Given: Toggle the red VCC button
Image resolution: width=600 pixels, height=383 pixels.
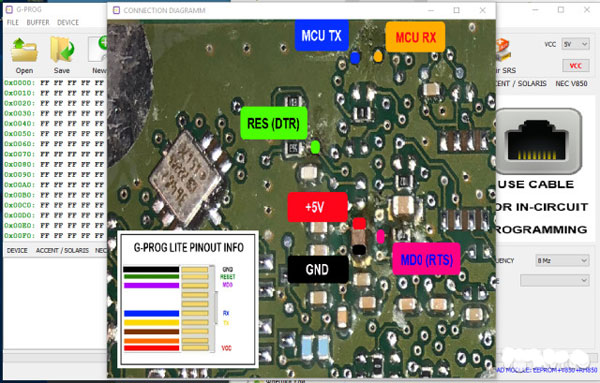Looking at the screenshot, I should 576,66.
